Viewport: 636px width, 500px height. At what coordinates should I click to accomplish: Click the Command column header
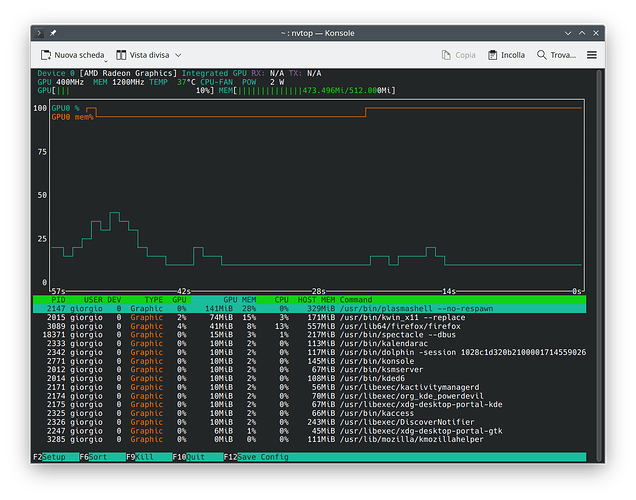[x=356, y=300]
